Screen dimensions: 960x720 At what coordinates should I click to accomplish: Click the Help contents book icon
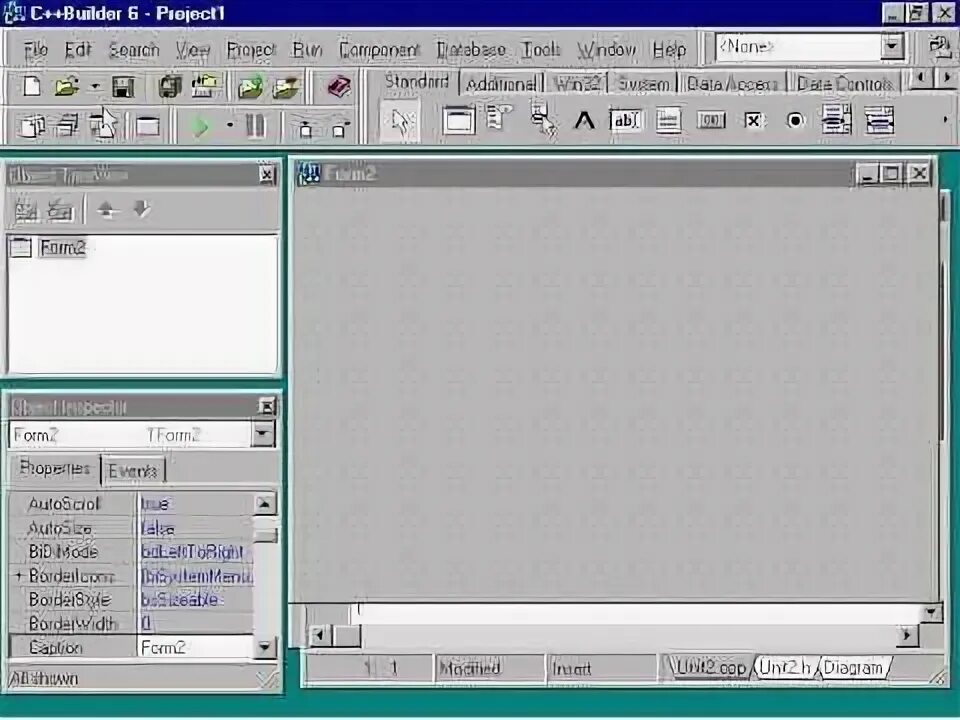coord(338,86)
